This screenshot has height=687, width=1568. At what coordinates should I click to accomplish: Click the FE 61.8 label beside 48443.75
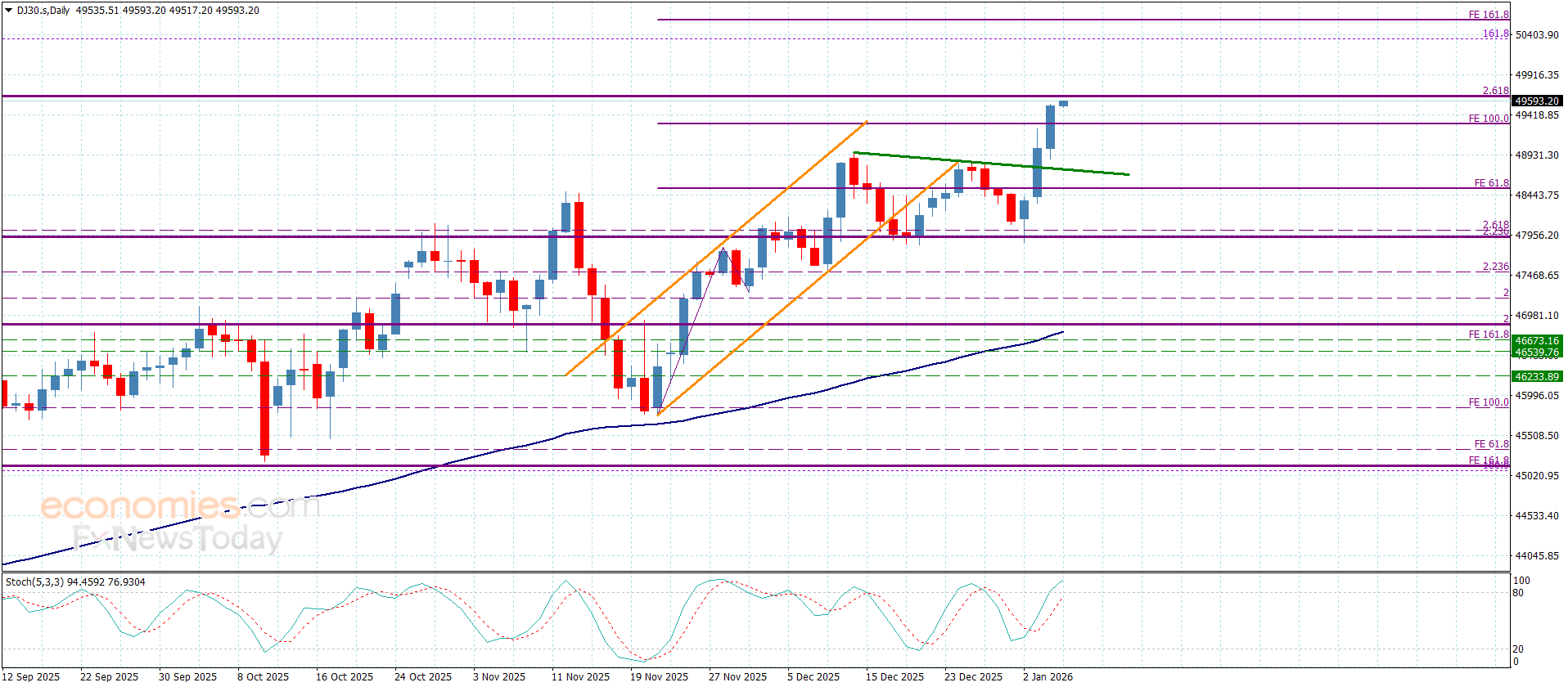tap(1492, 183)
